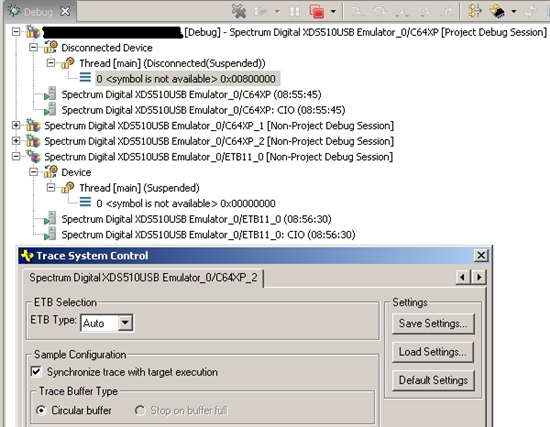Viewport: 550px width, 427px height.
Task: Collapse Thread [main] (Disconnected(Suspended)) node
Action: [51, 63]
